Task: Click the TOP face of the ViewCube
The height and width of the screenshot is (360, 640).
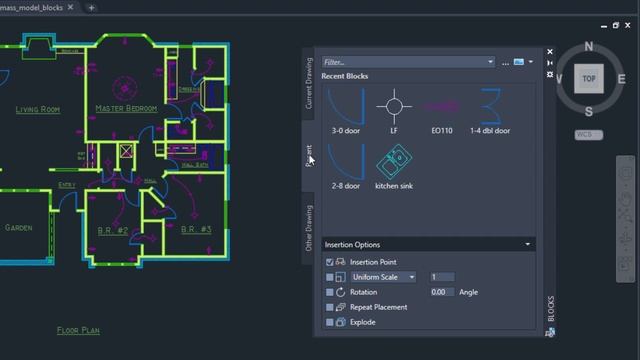Action: [589, 79]
